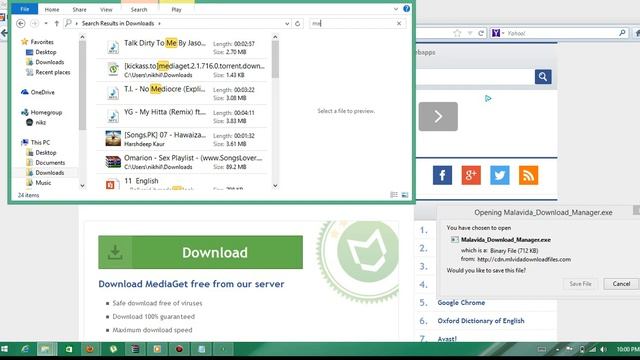Open the Windows Start button
The height and width of the screenshot is (360, 640).
tap(4, 349)
